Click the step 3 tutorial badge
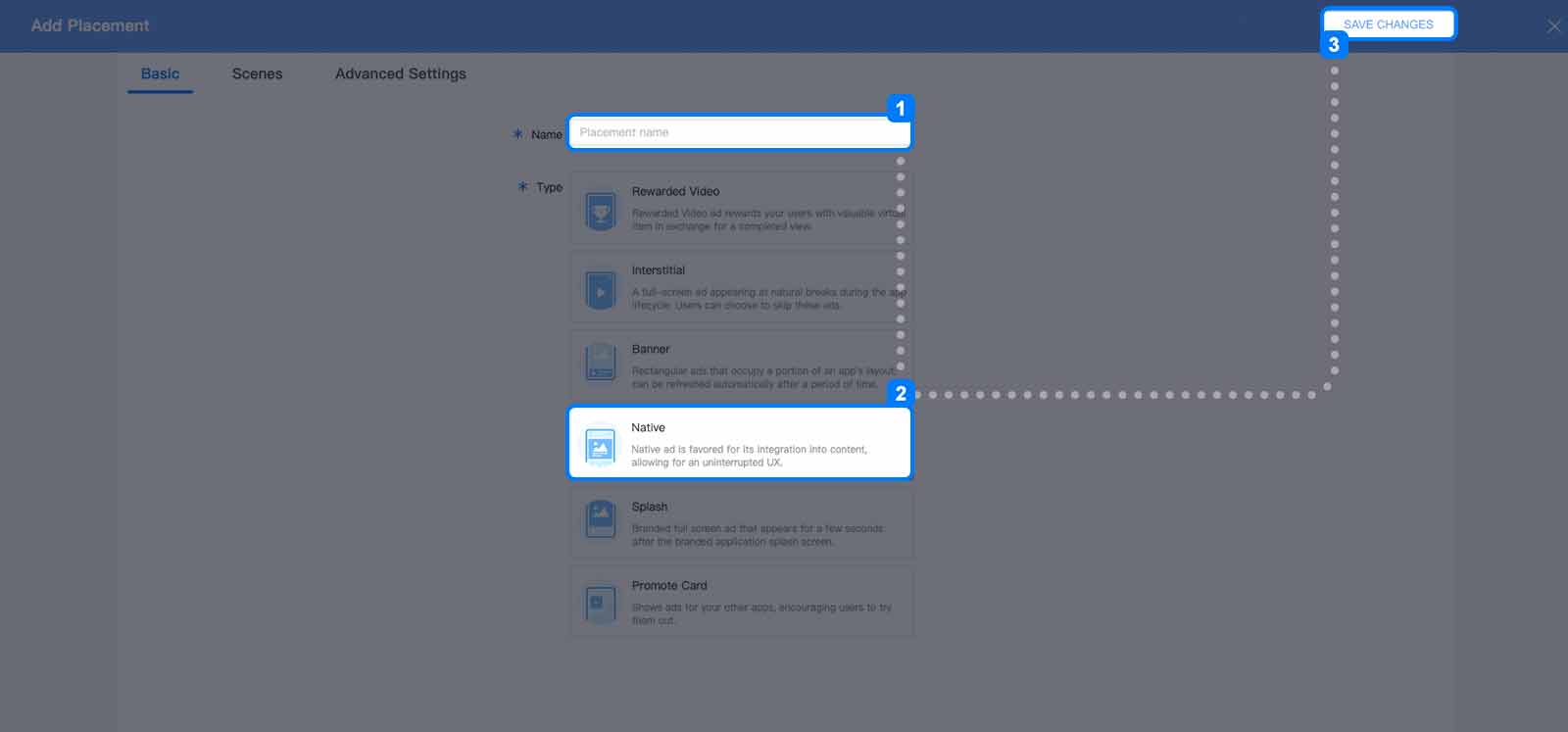Viewport: 1568px width, 732px height. pyautogui.click(x=1334, y=45)
